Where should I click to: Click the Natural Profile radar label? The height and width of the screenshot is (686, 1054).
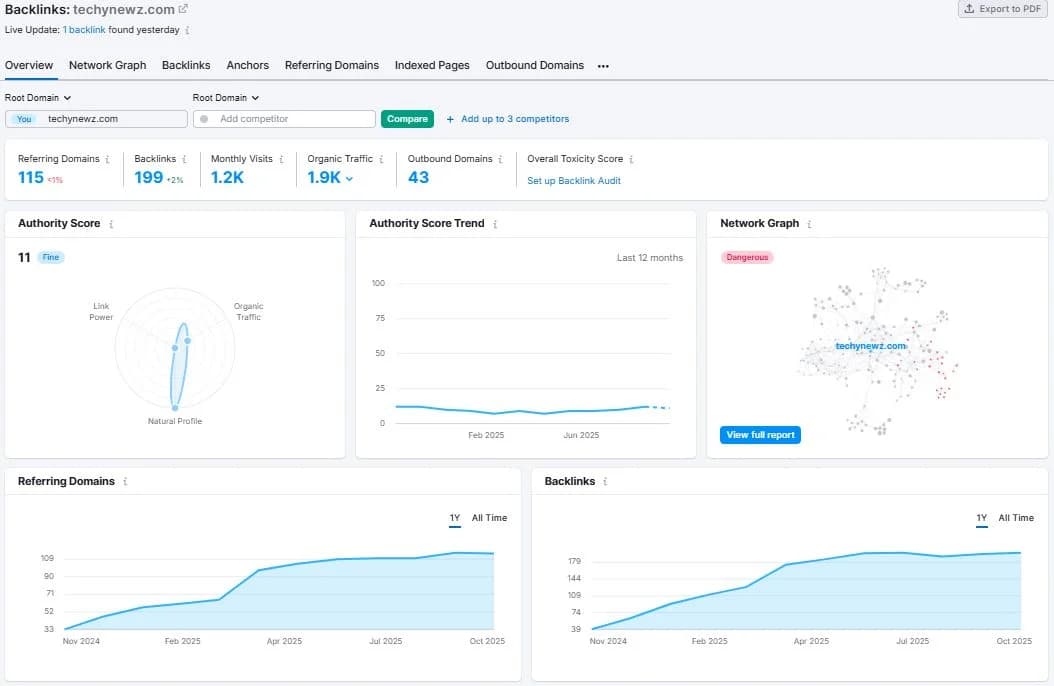click(175, 421)
